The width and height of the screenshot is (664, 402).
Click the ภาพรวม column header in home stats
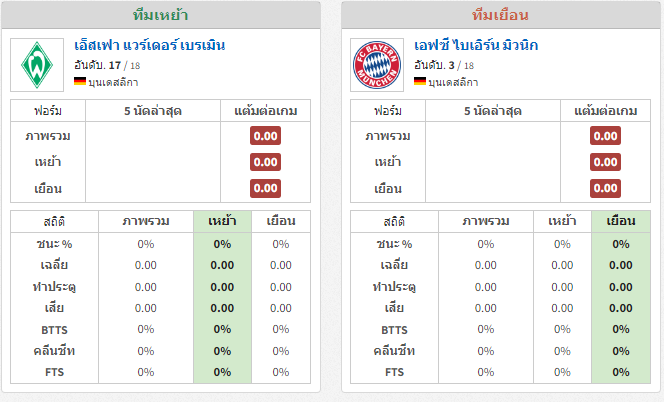click(146, 221)
